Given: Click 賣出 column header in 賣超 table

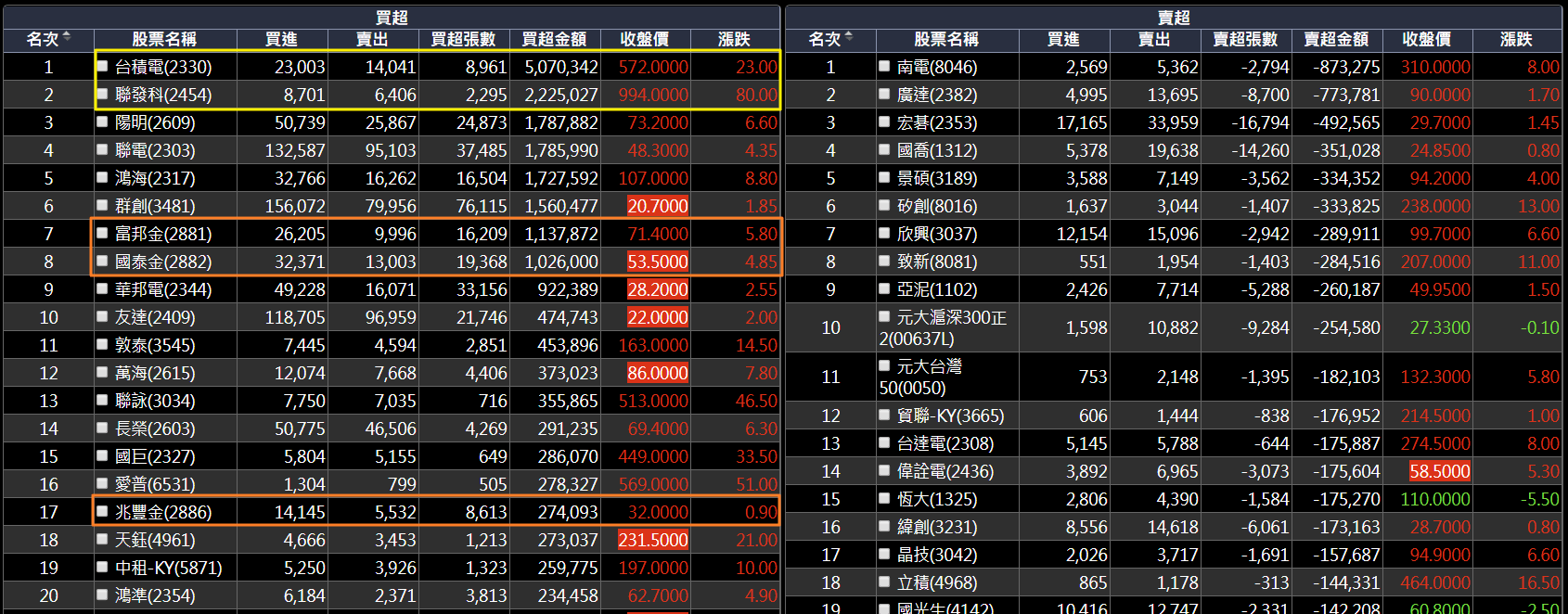Looking at the screenshot, I should pos(1154,39).
